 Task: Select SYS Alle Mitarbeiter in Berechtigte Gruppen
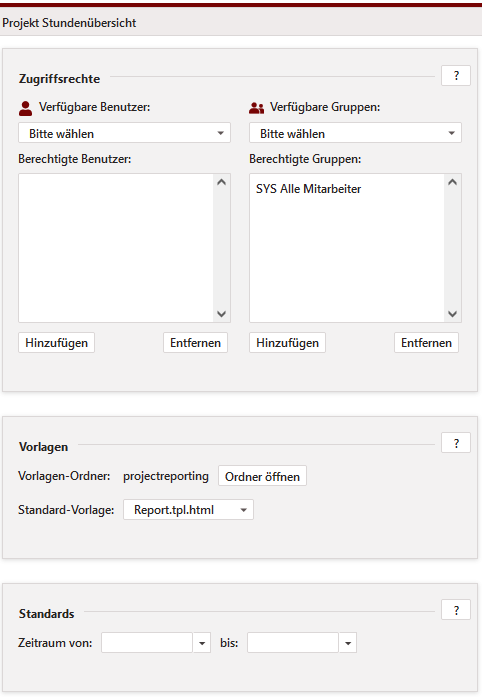pyautogui.click(x=309, y=189)
